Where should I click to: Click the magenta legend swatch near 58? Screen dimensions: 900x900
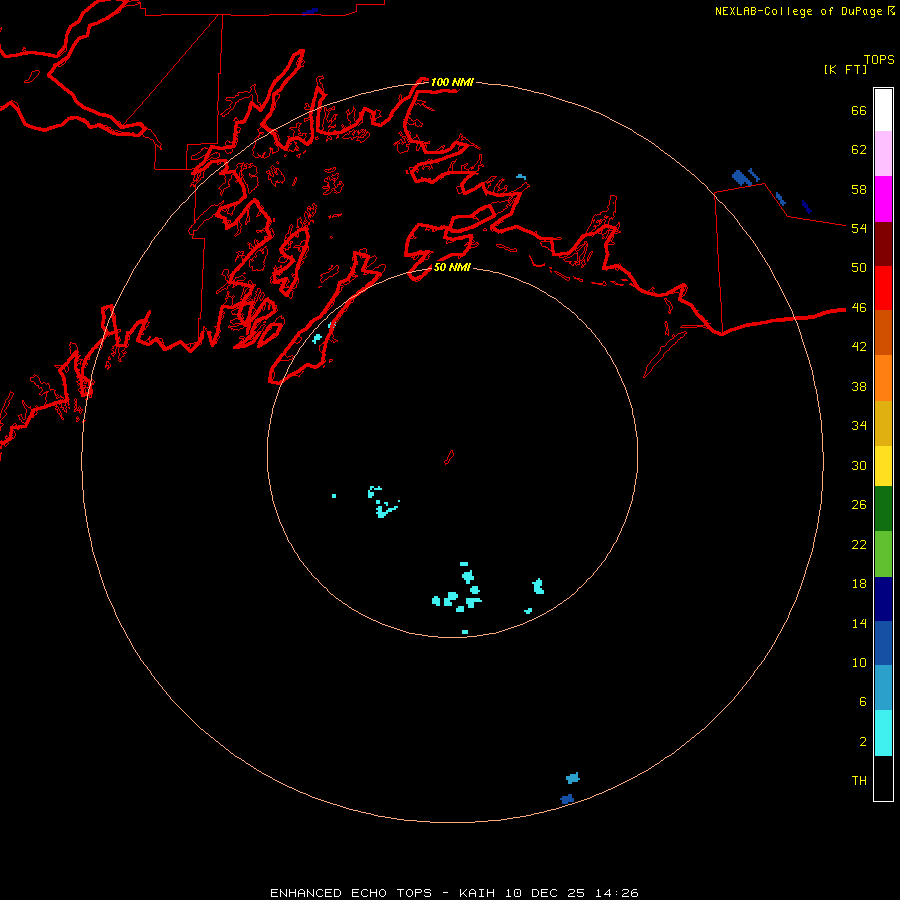883,199
